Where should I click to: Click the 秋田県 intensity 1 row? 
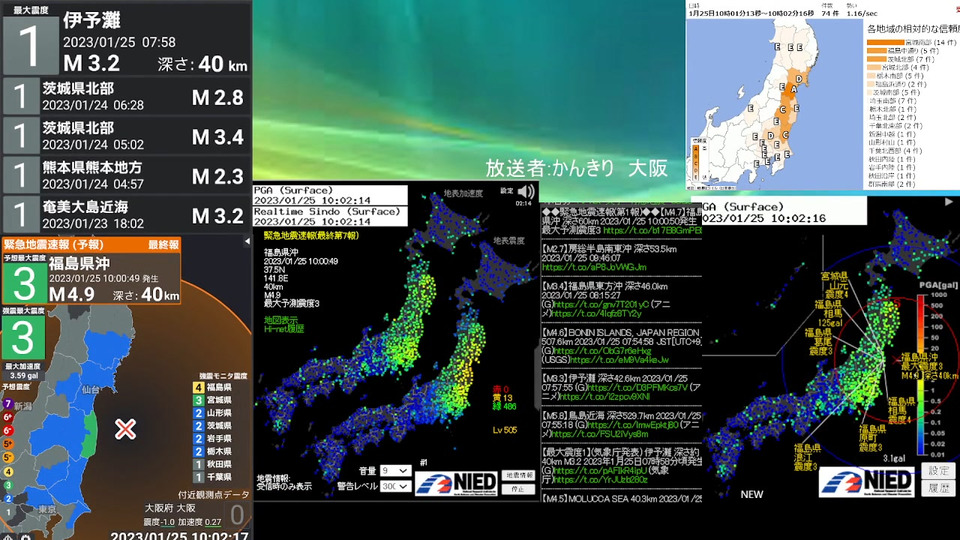pos(213,464)
